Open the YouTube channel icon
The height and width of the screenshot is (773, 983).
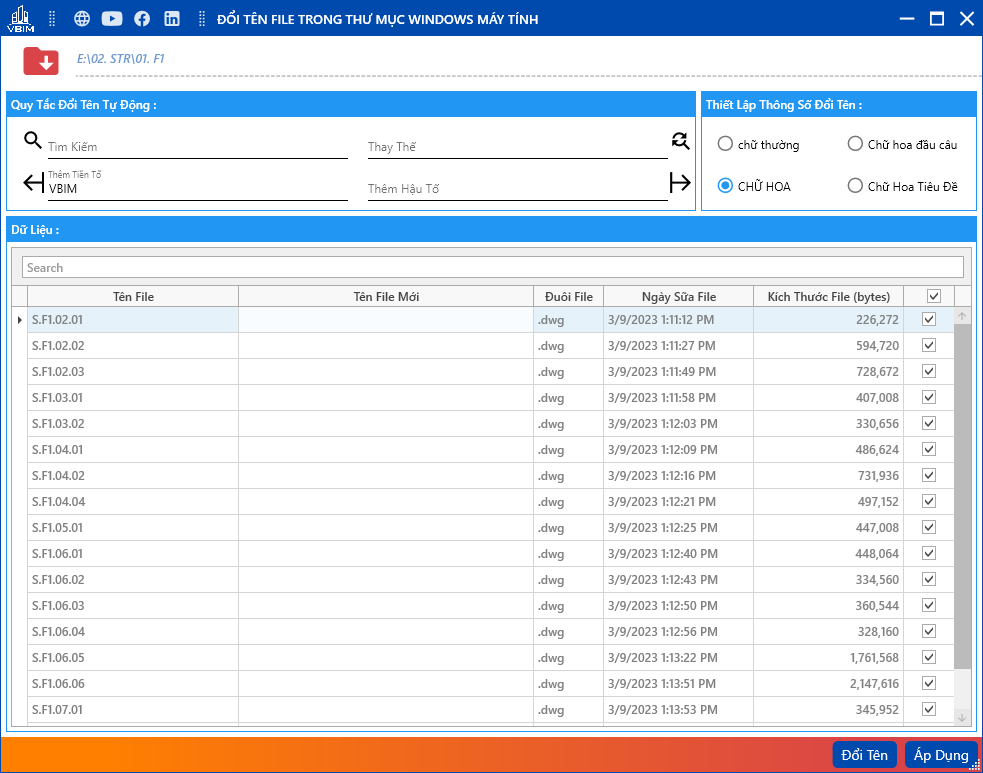pos(112,19)
